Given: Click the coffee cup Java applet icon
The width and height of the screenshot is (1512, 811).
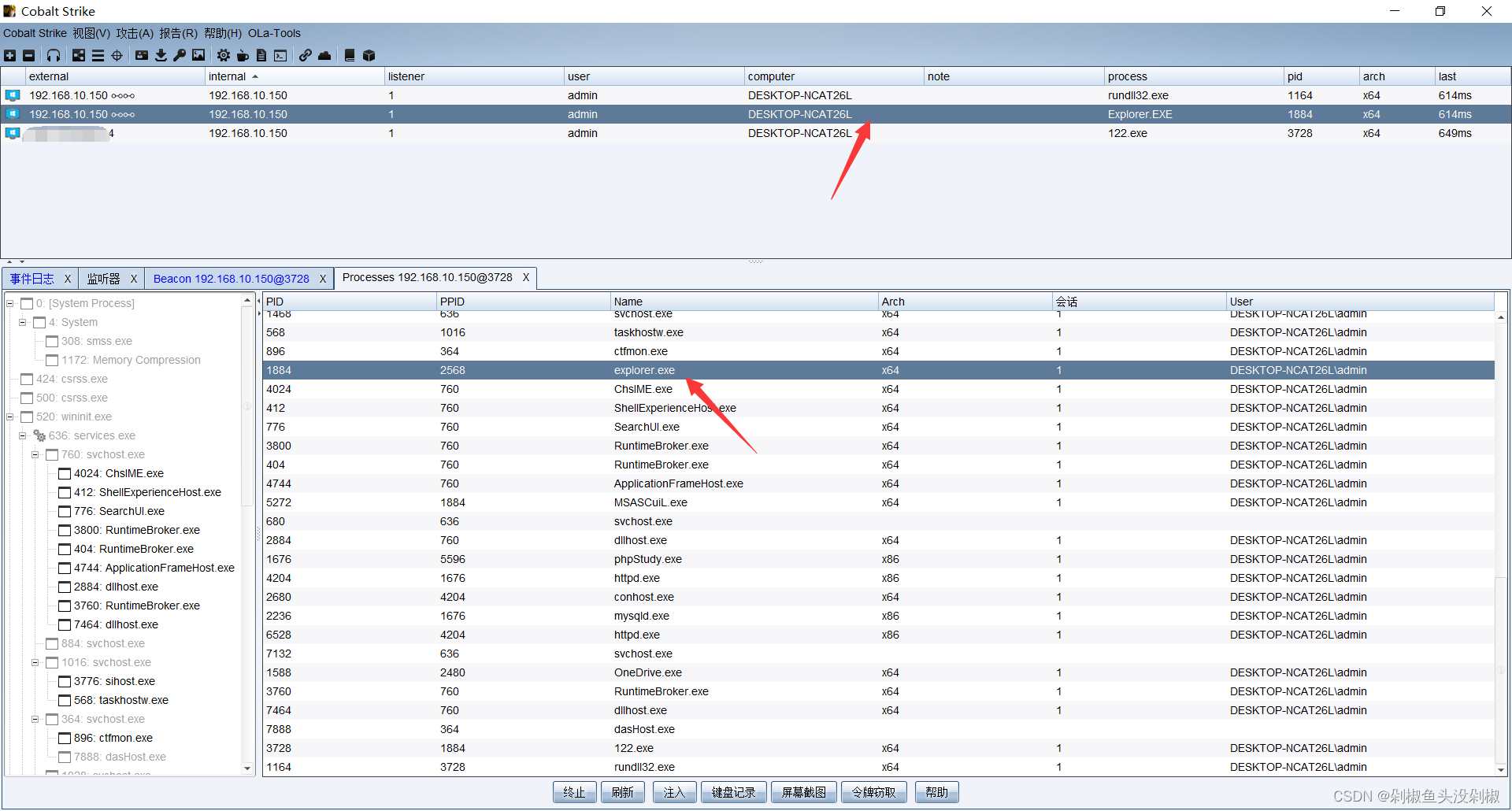Looking at the screenshot, I should (x=243, y=55).
